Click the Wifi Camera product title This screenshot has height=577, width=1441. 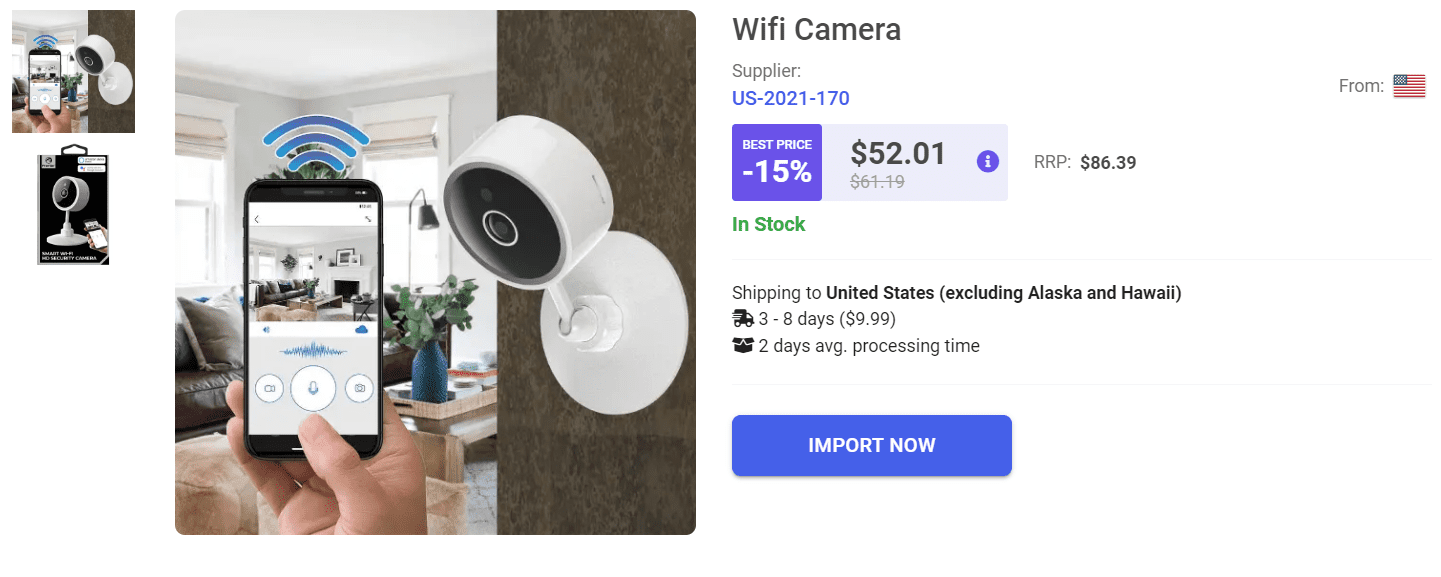point(815,30)
